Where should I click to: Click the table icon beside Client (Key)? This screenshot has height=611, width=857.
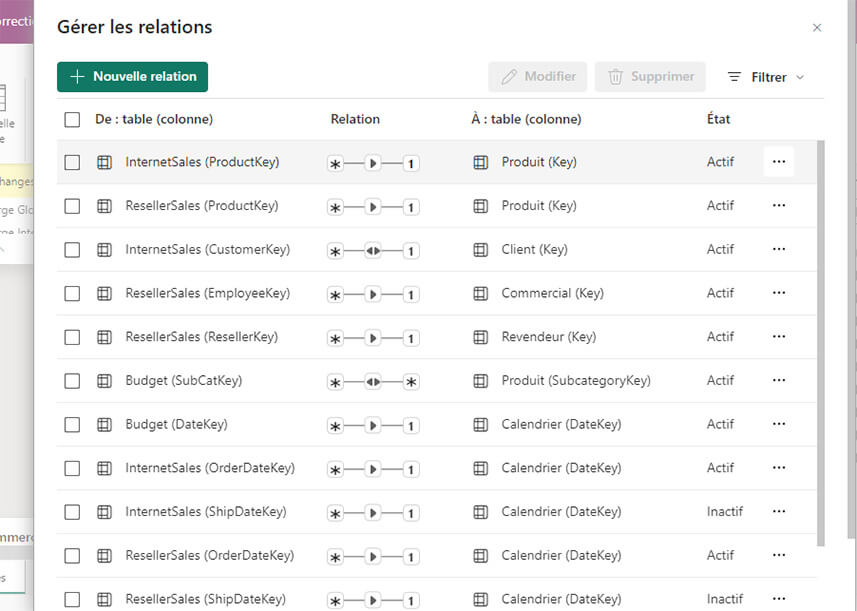coord(480,250)
